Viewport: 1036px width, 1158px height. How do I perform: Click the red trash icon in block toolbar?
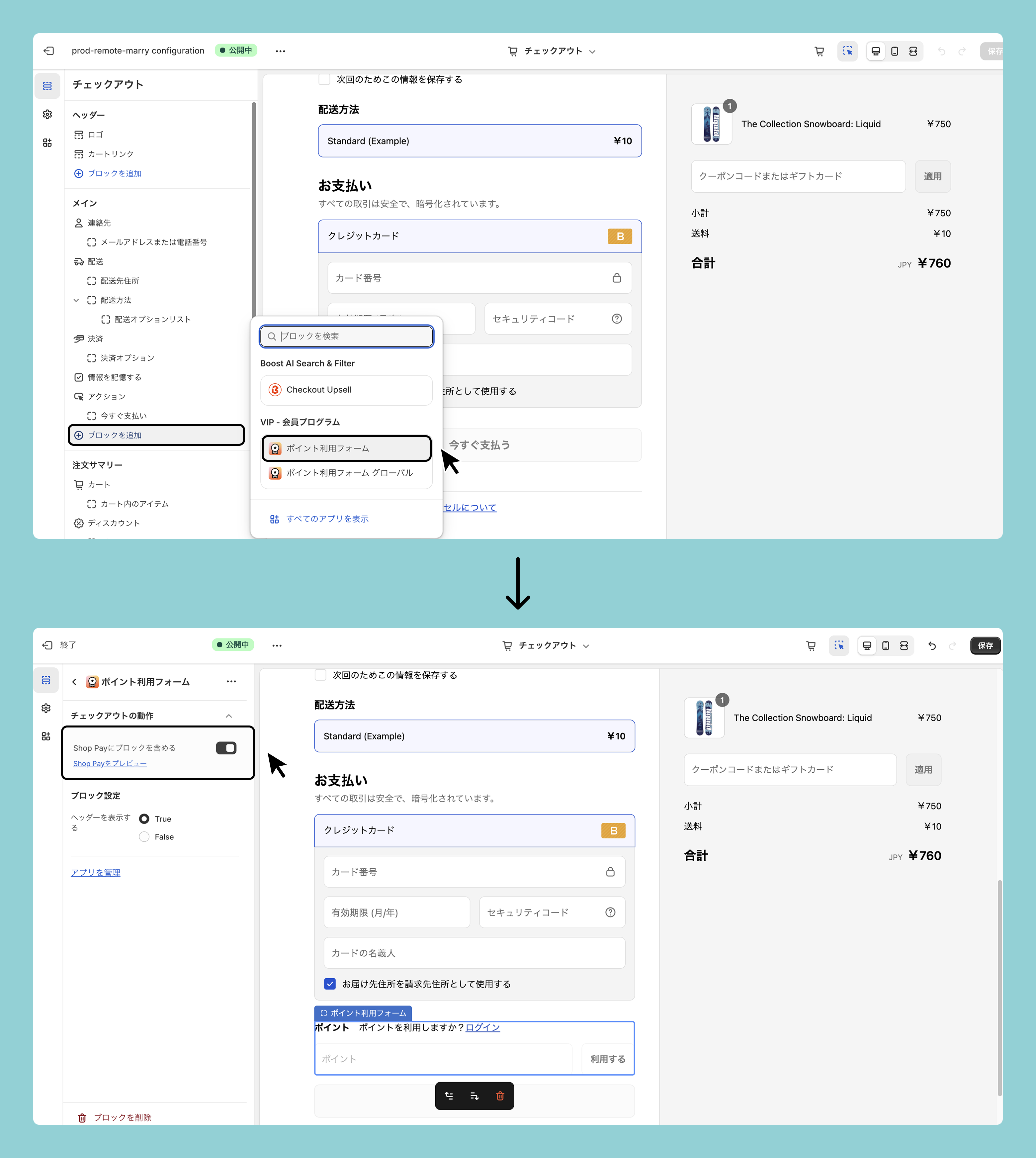coord(500,1096)
